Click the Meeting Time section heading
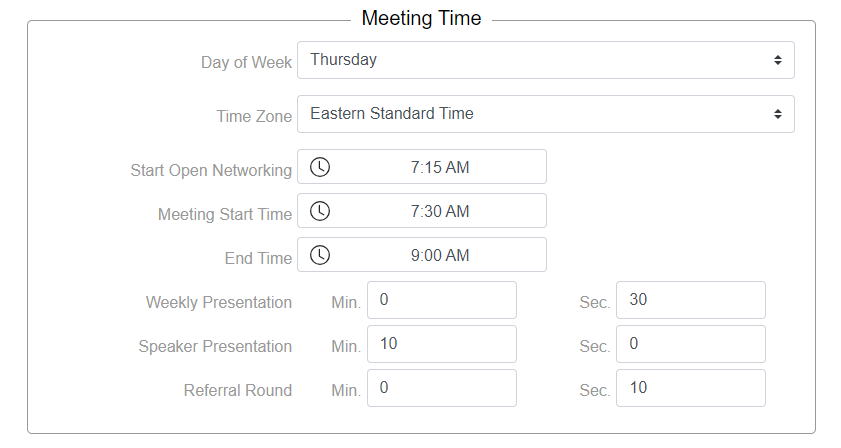Screen dimensions: 841x448 (421, 18)
